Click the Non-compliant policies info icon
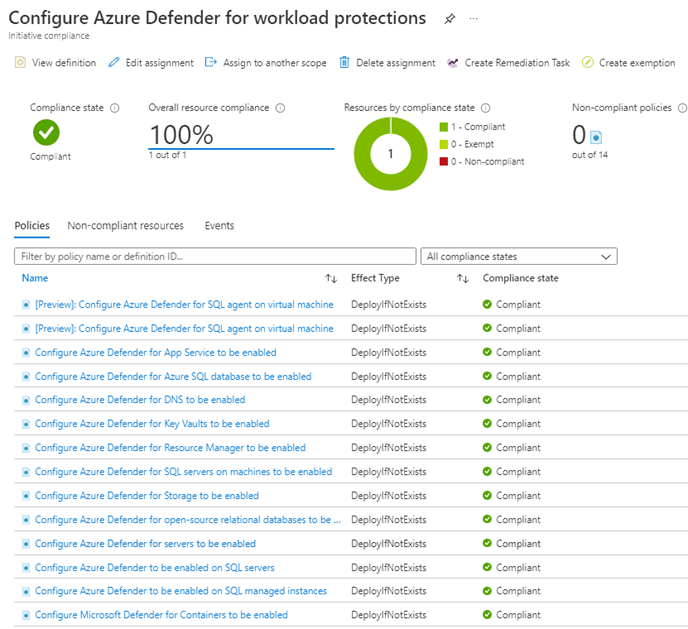The height and width of the screenshot is (629, 688). [682, 108]
